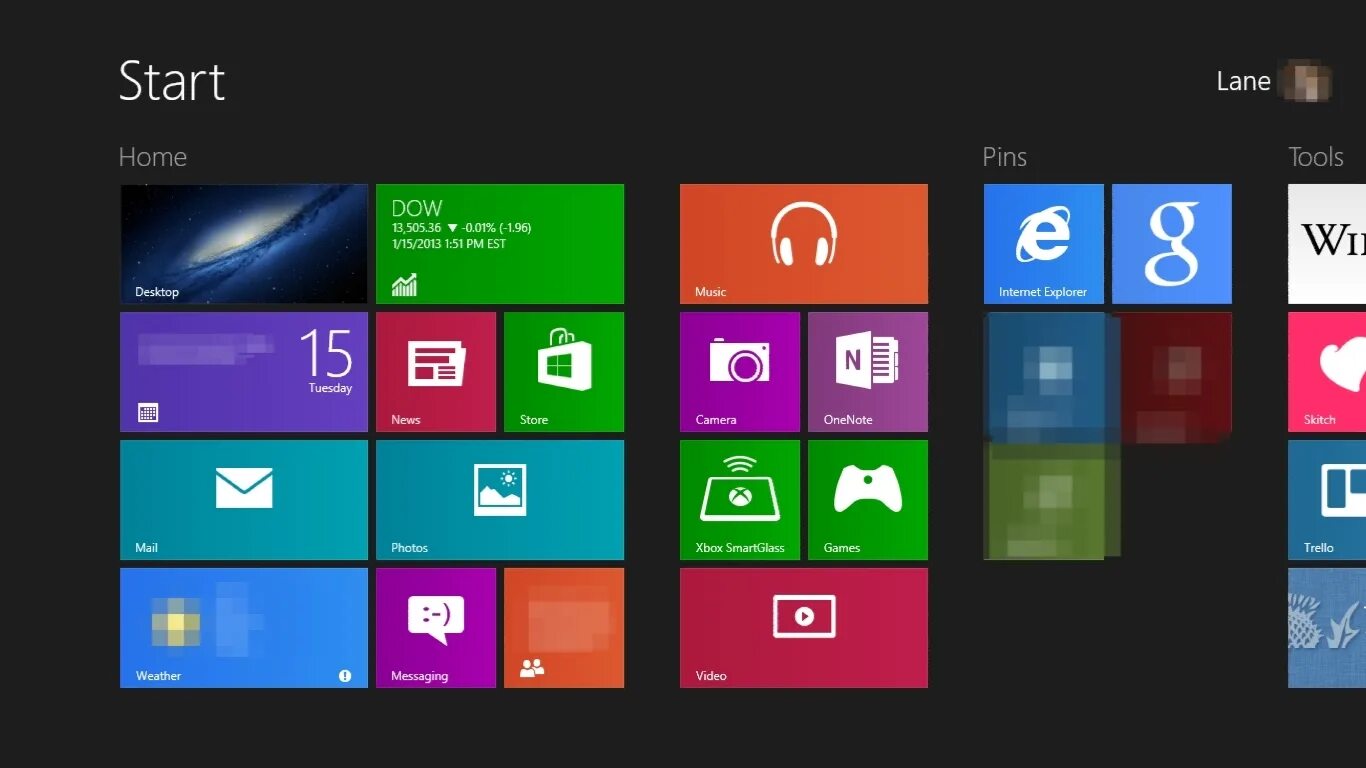Launch the Messaging tile
This screenshot has height=768, width=1366.
[436, 628]
